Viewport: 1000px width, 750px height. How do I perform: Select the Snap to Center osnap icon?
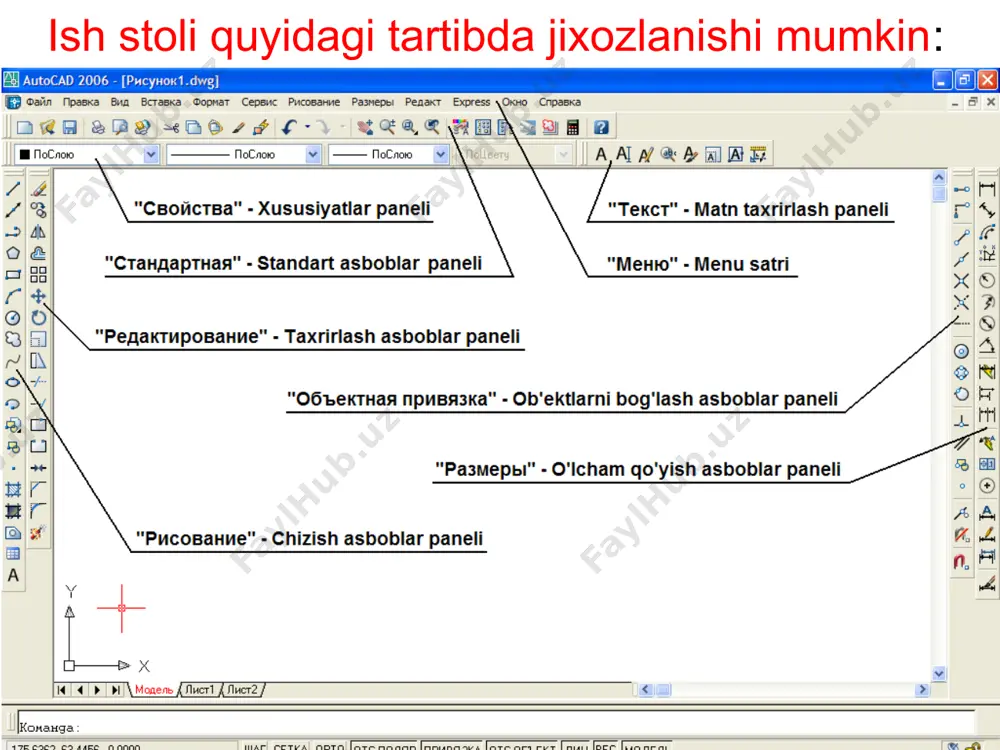pos(962,351)
